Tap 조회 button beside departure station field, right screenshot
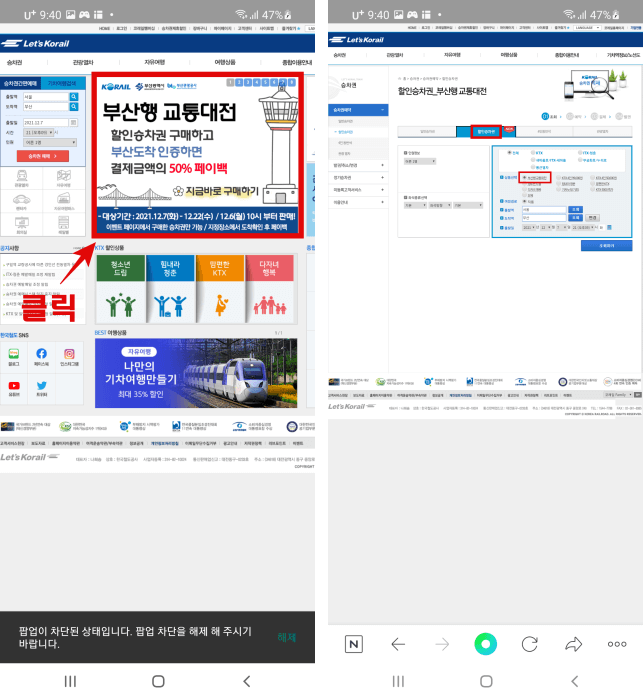Screen dimensions: 643x700 pyautogui.click(x=575, y=209)
